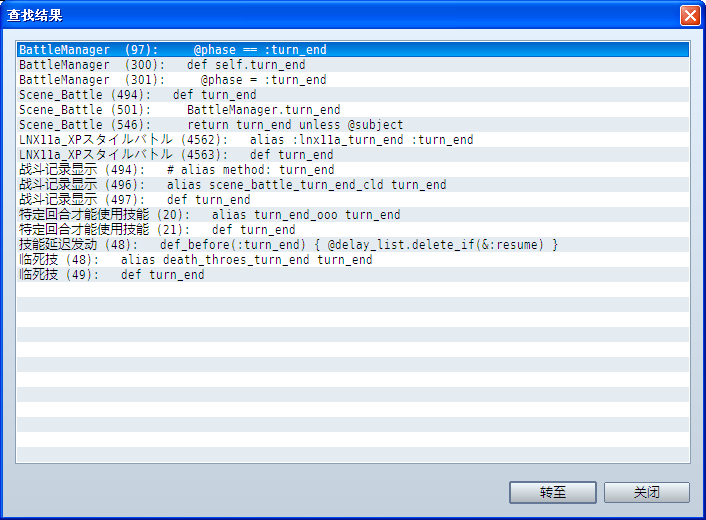Viewport: 706px width, 520px height.
Task: Select result Scene_Battle (546) return turn_end unless
Action: point(353,125)
